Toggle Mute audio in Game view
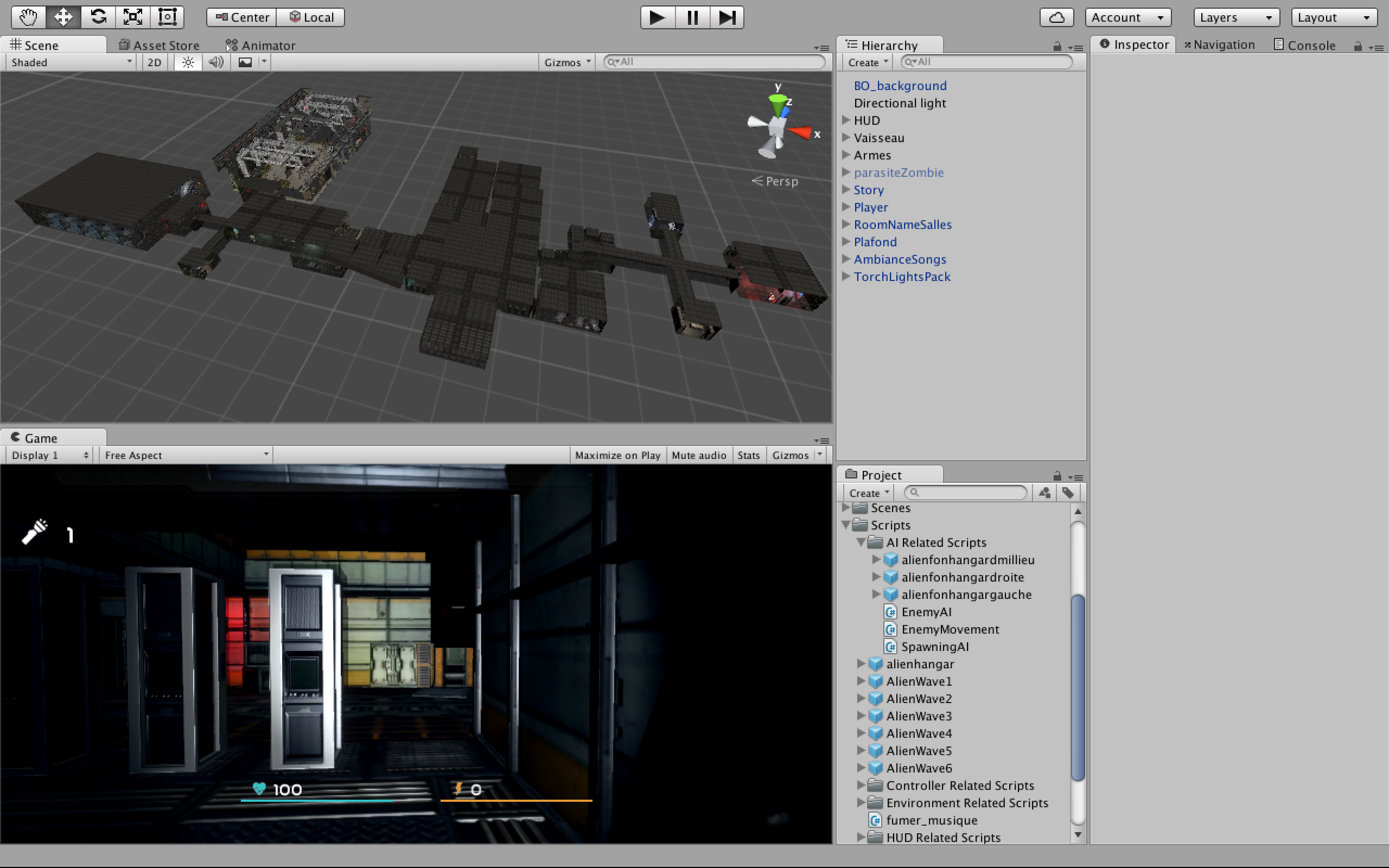This screenshot has height=868, width=1389. tap(698, 455)
